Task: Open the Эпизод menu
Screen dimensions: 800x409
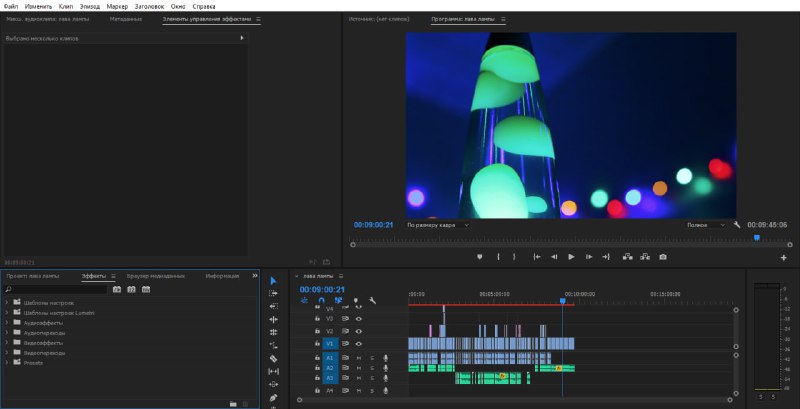Action: click(x=90, y=6)
